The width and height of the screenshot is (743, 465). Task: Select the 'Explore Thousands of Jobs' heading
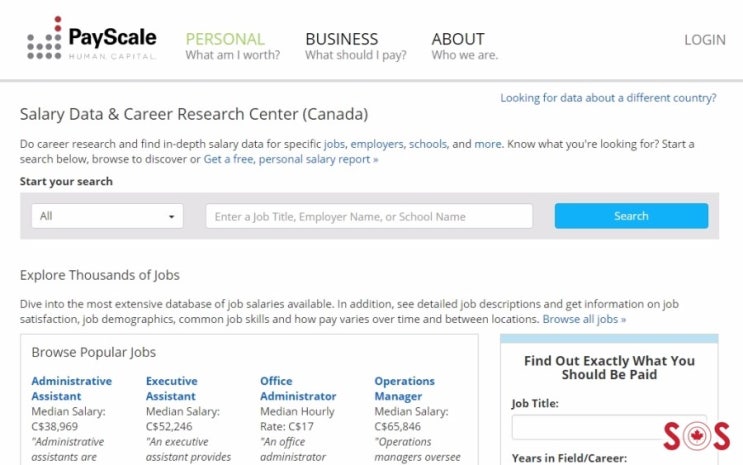[100, 275]
